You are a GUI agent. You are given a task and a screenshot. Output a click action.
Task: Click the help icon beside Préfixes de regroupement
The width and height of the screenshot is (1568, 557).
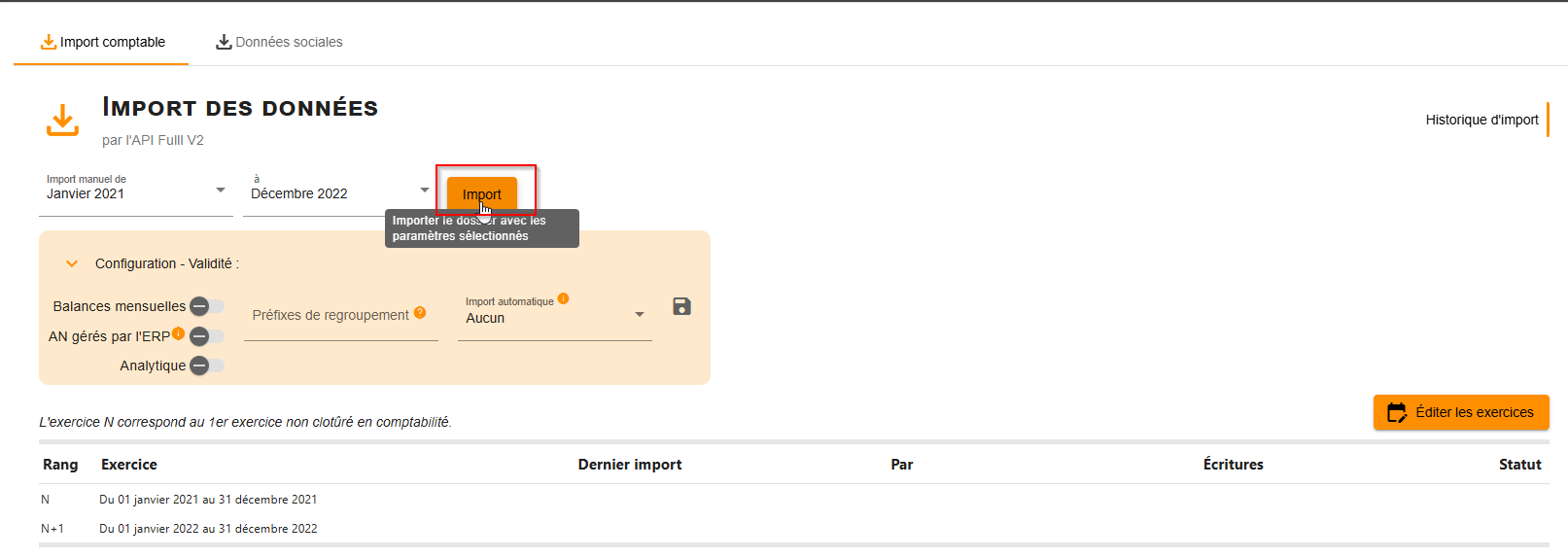(x=420, y=312)
